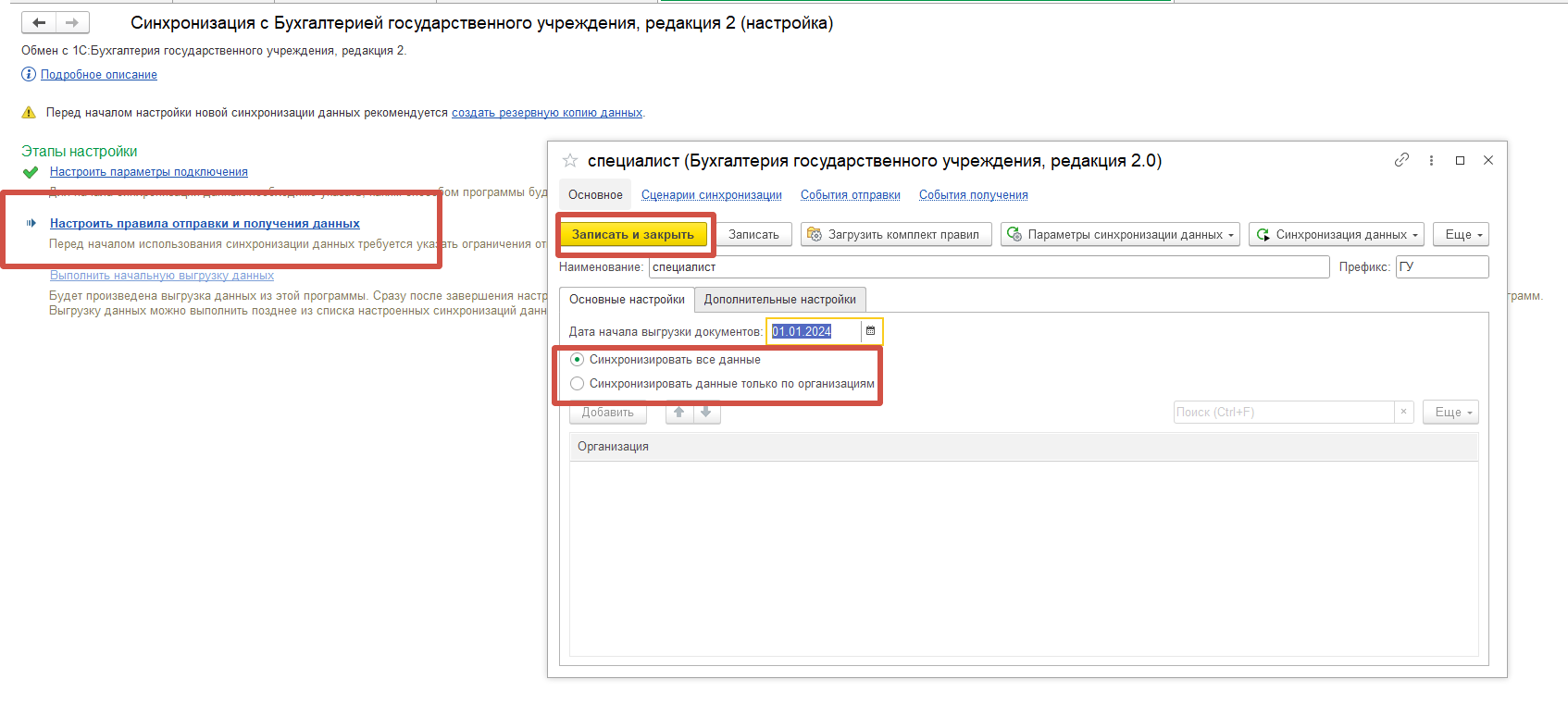Click the Наименование input field
1568x716 pixels.
pos(989,267)
